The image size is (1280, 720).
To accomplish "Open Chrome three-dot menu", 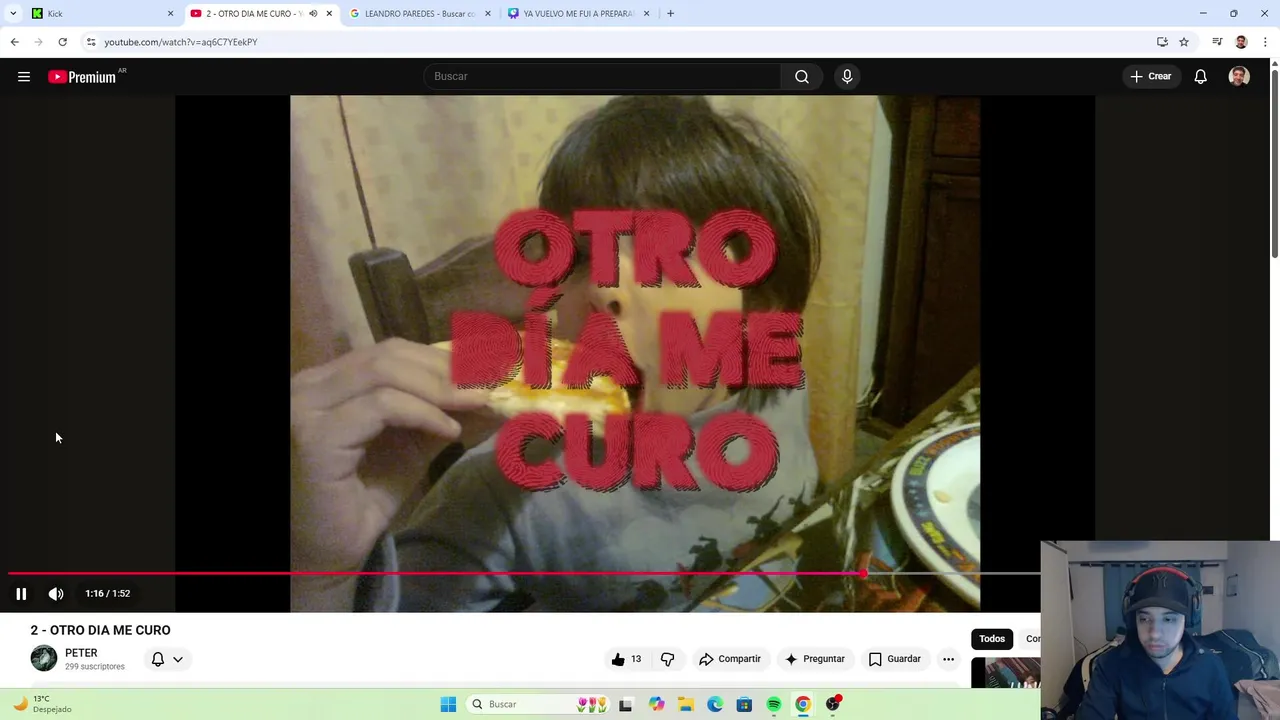I will coord(1265,42).
